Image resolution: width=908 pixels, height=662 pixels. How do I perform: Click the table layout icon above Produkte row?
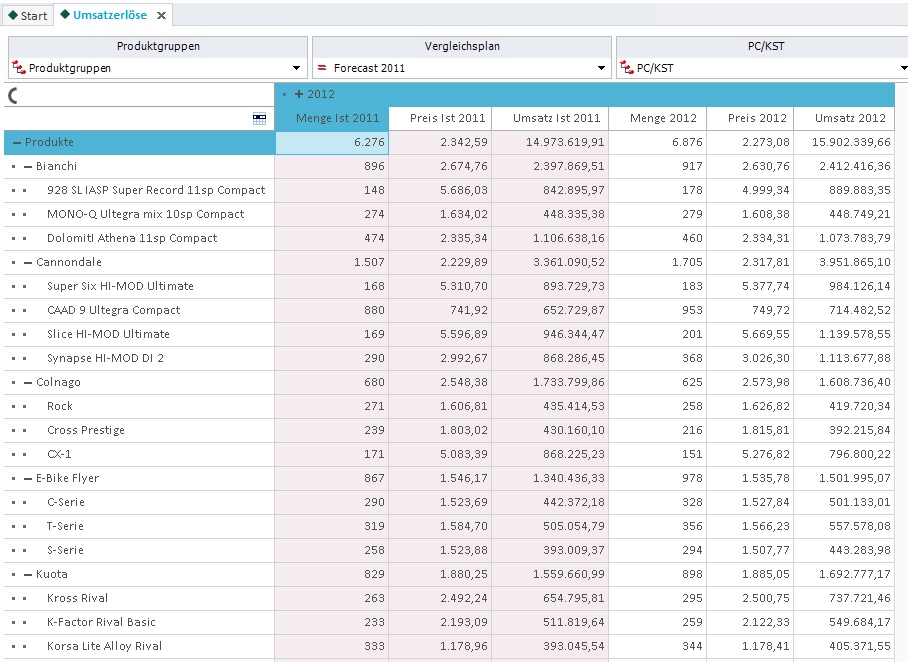pyautogui.click(x=259, y=119)
